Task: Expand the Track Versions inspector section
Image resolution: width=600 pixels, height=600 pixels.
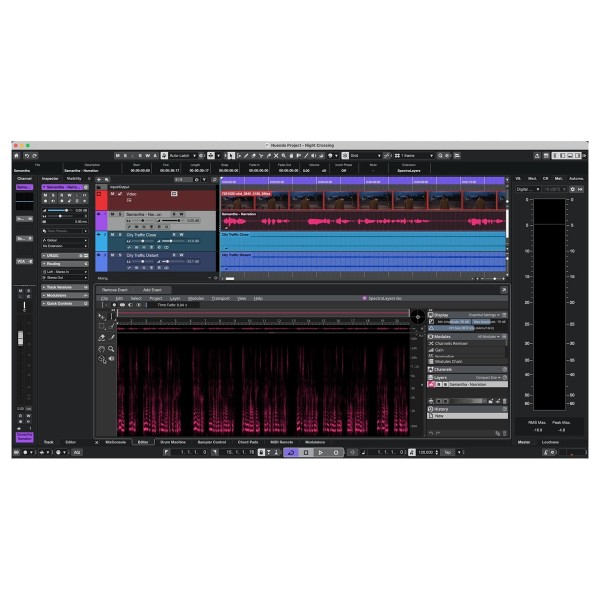Action: click(x=65, y=287)
